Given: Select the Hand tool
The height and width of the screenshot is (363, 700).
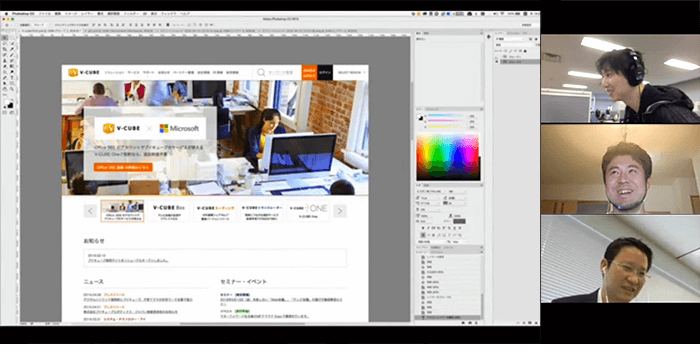Looking at the screenshot, I should (x=4, y=88).
